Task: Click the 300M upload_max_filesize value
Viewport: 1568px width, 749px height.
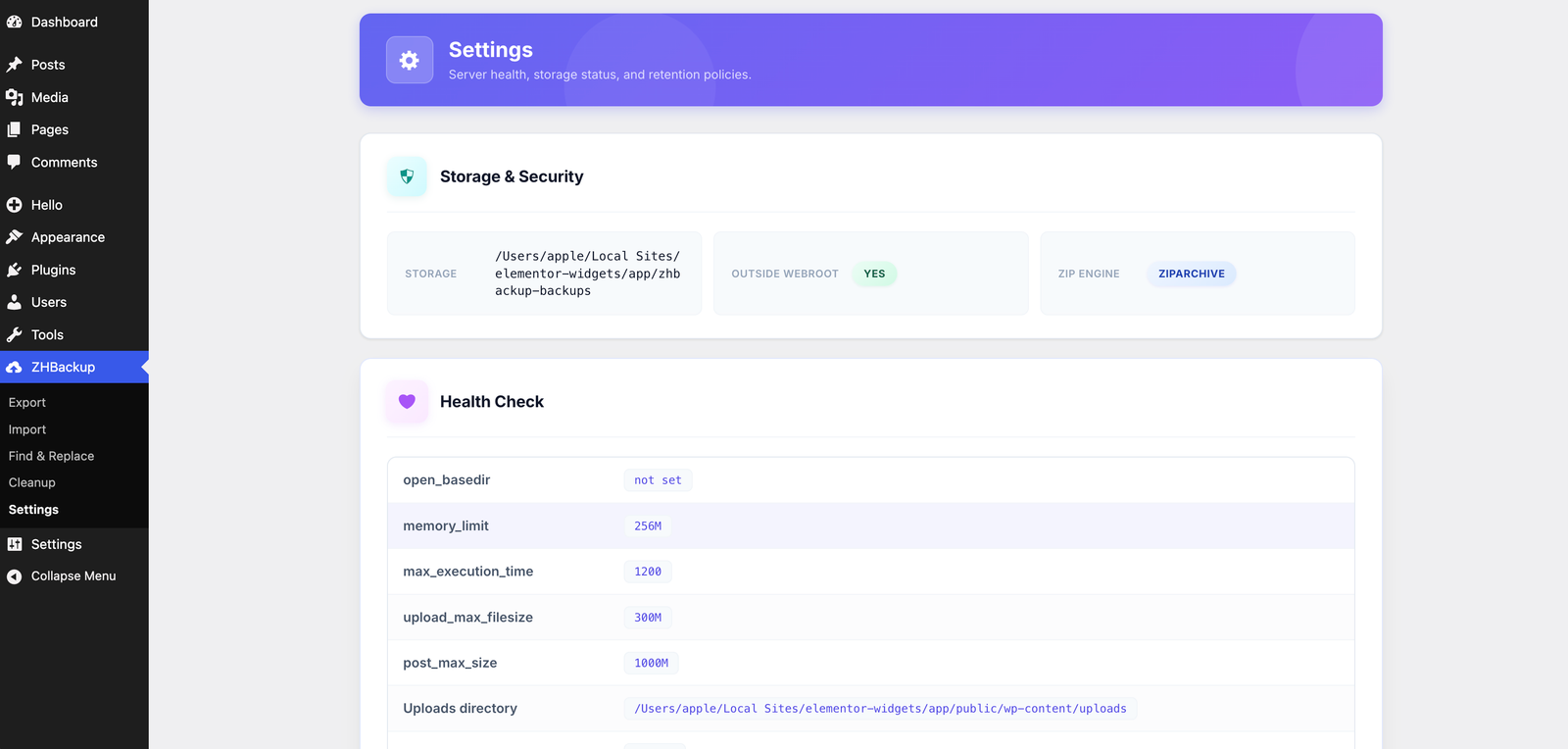Action: click(x=648, y=618)
